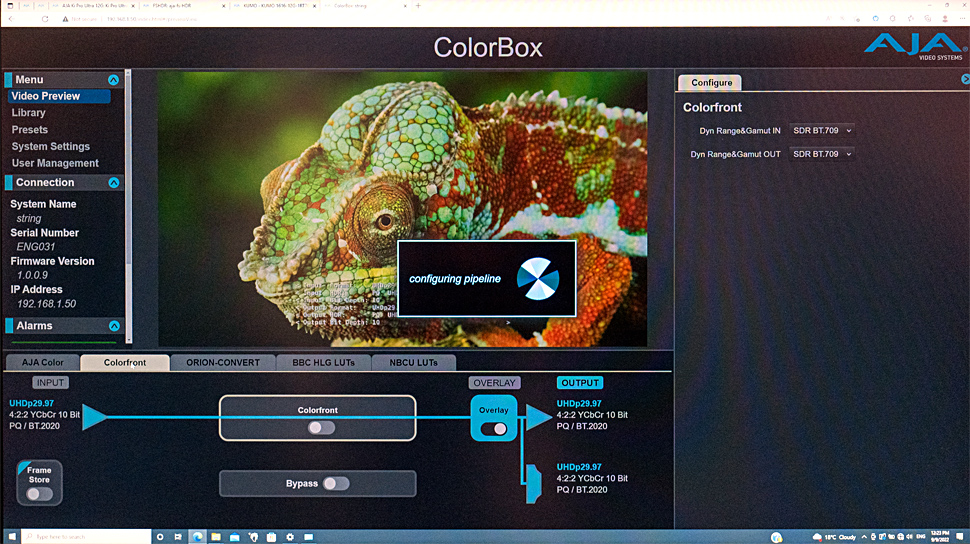Screen dimensions: 970x544
Task: Click the chameleon video preview
Action: tap(403, 209)
